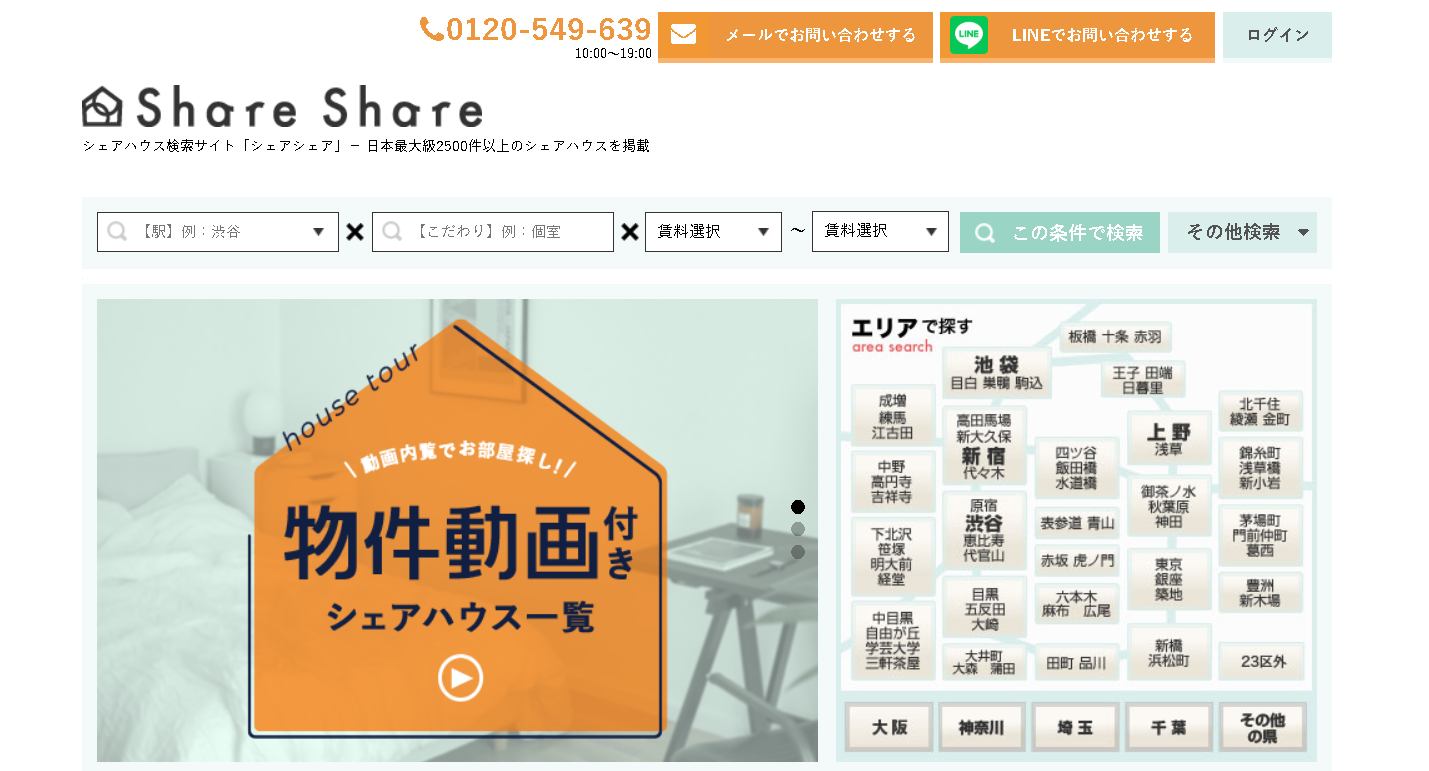Click the orange phone icon
Screen dimensions: 1429x771
pyautogui.click(x=431, y=30)
